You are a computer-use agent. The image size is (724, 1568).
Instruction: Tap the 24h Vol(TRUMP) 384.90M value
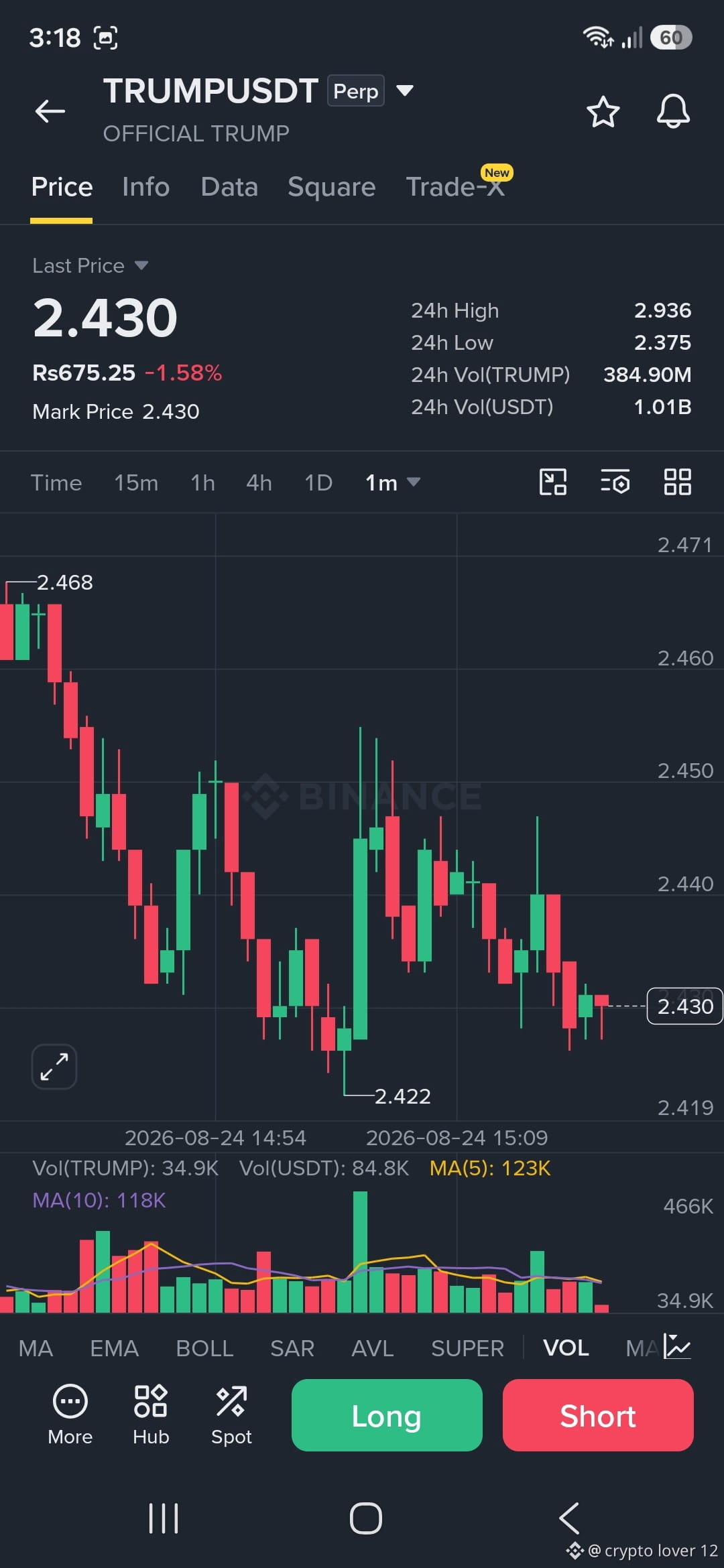647,375
